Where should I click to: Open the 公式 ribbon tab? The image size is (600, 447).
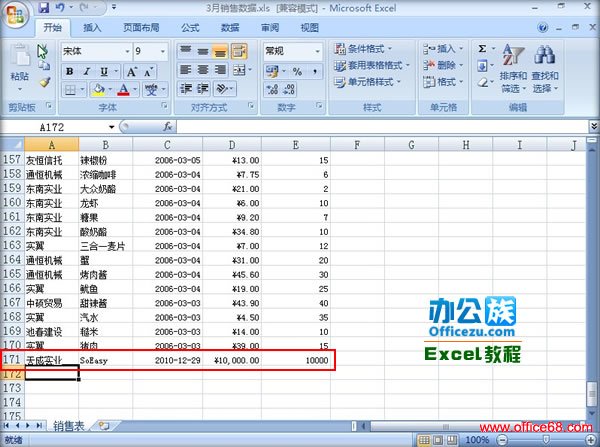click(x=190, y=28)
